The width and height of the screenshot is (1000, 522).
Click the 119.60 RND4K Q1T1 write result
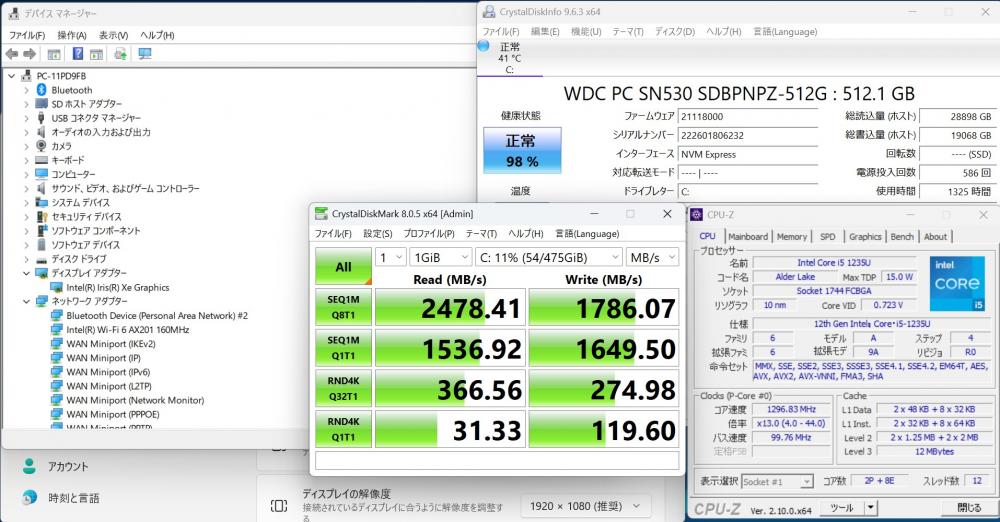pos(603,430)
